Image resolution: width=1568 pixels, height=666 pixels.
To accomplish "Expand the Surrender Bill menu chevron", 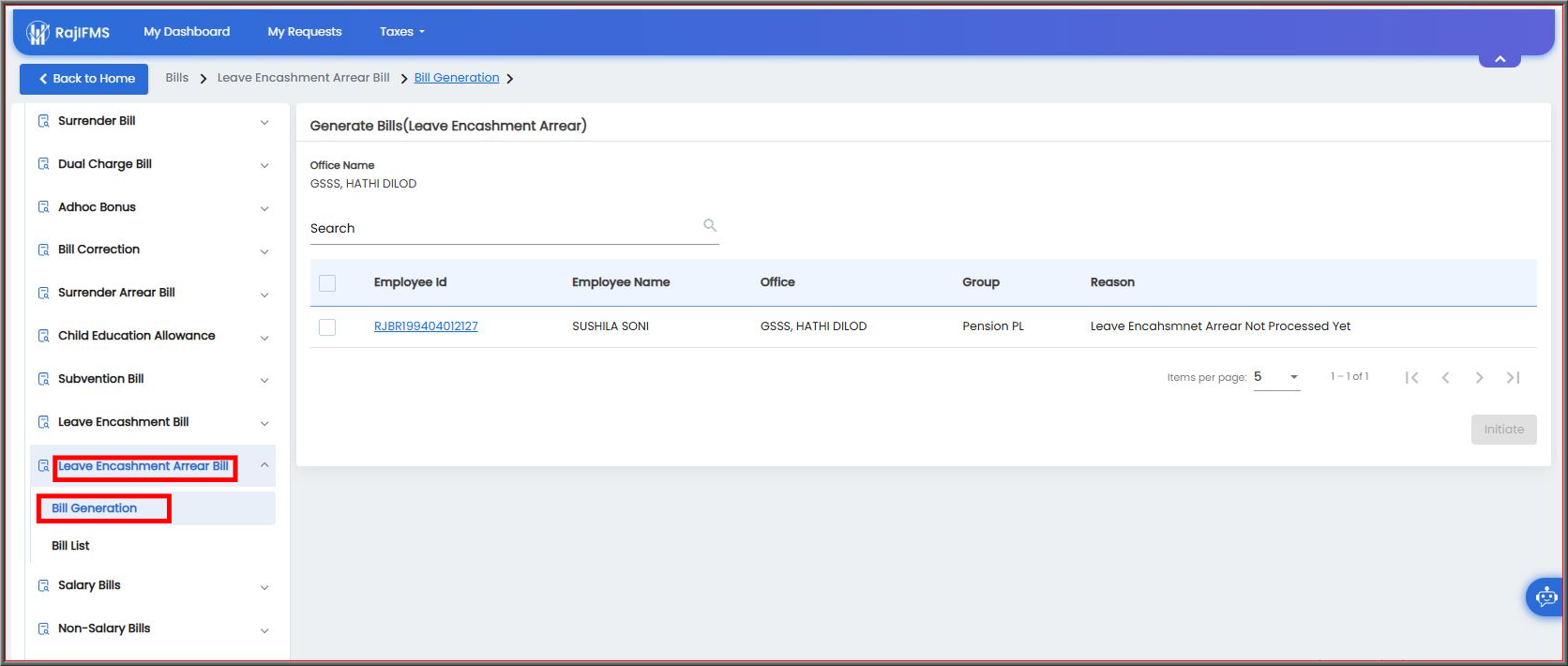I will tap(264, 122).
